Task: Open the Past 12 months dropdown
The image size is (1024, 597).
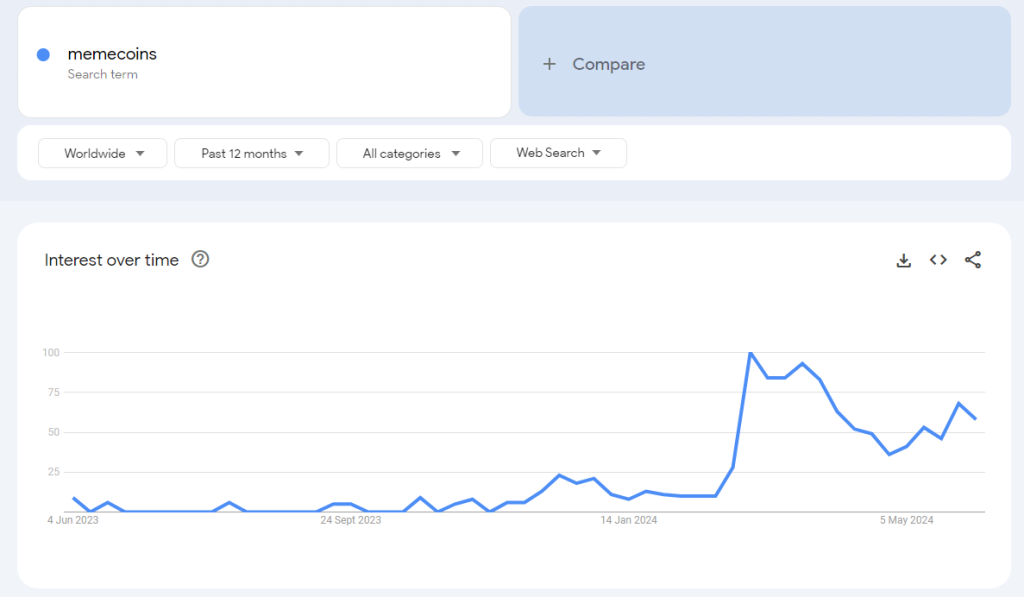Action: click(x=251, y=153)
